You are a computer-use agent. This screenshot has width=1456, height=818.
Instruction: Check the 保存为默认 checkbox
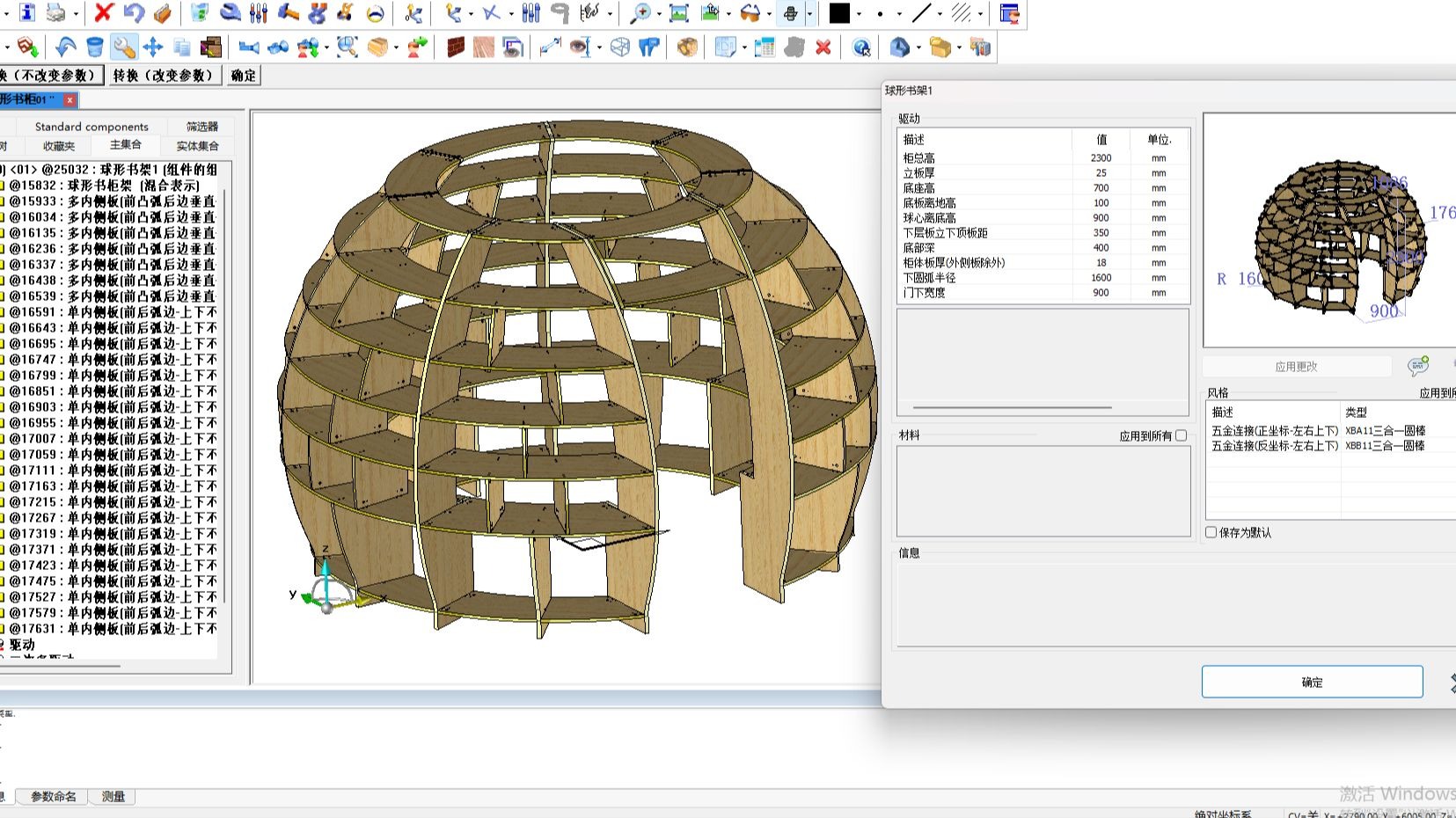(1211, 532)
